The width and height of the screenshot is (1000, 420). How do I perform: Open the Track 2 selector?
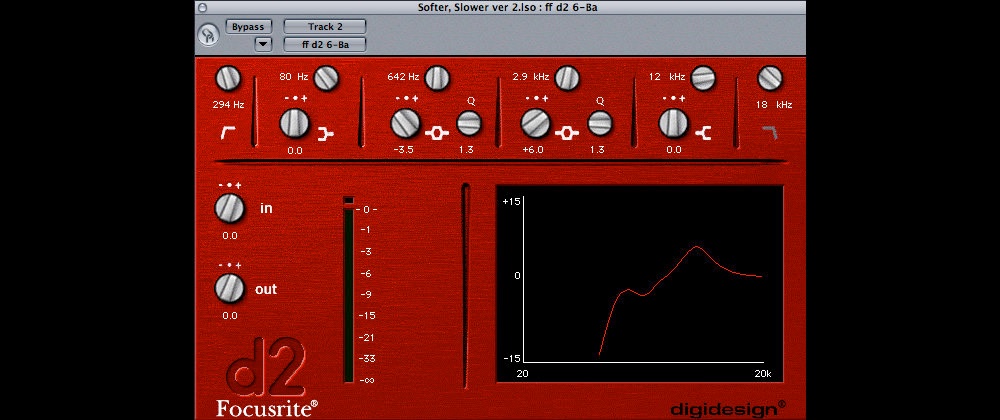325,26
